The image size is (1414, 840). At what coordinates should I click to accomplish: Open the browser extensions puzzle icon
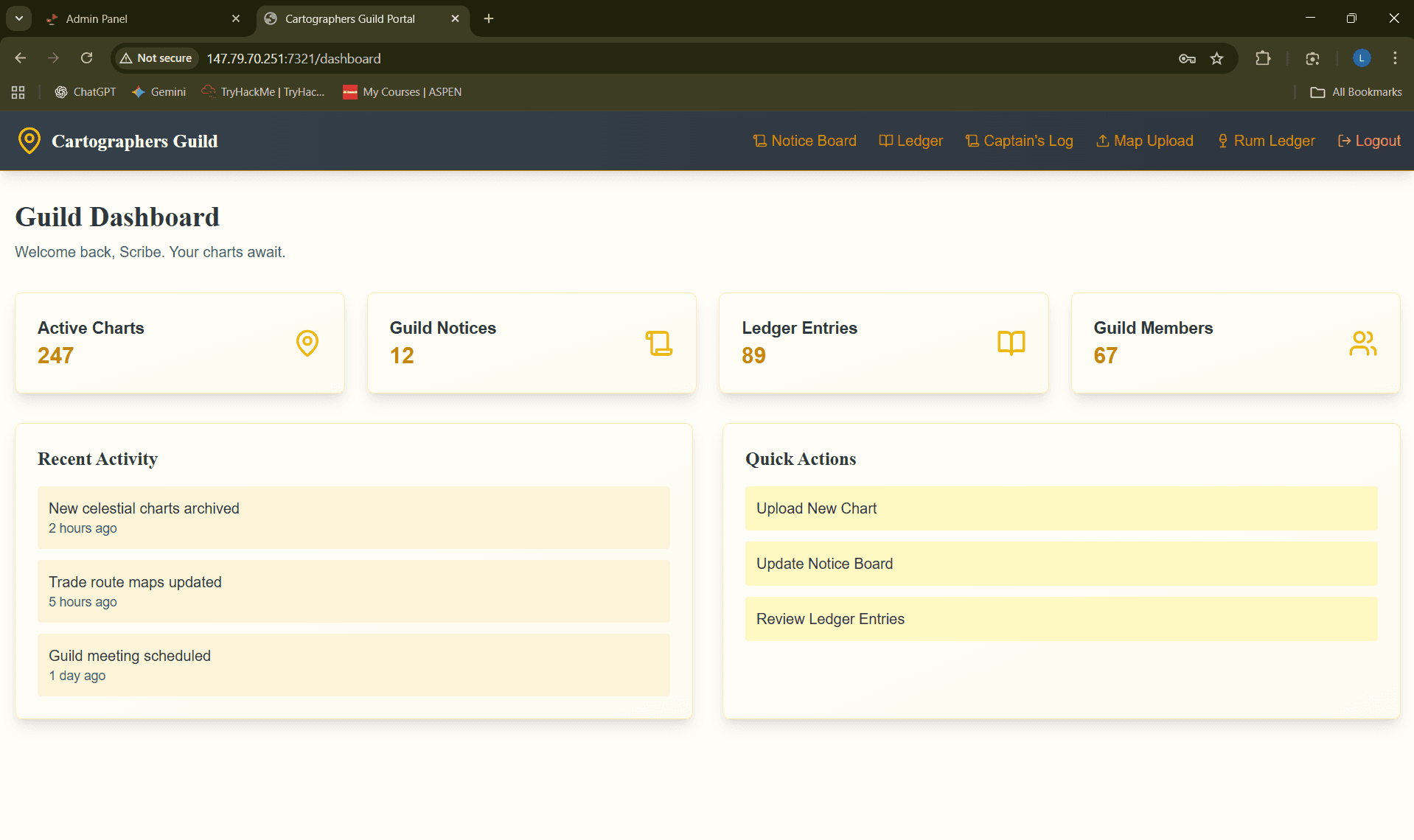point(1263,58)
